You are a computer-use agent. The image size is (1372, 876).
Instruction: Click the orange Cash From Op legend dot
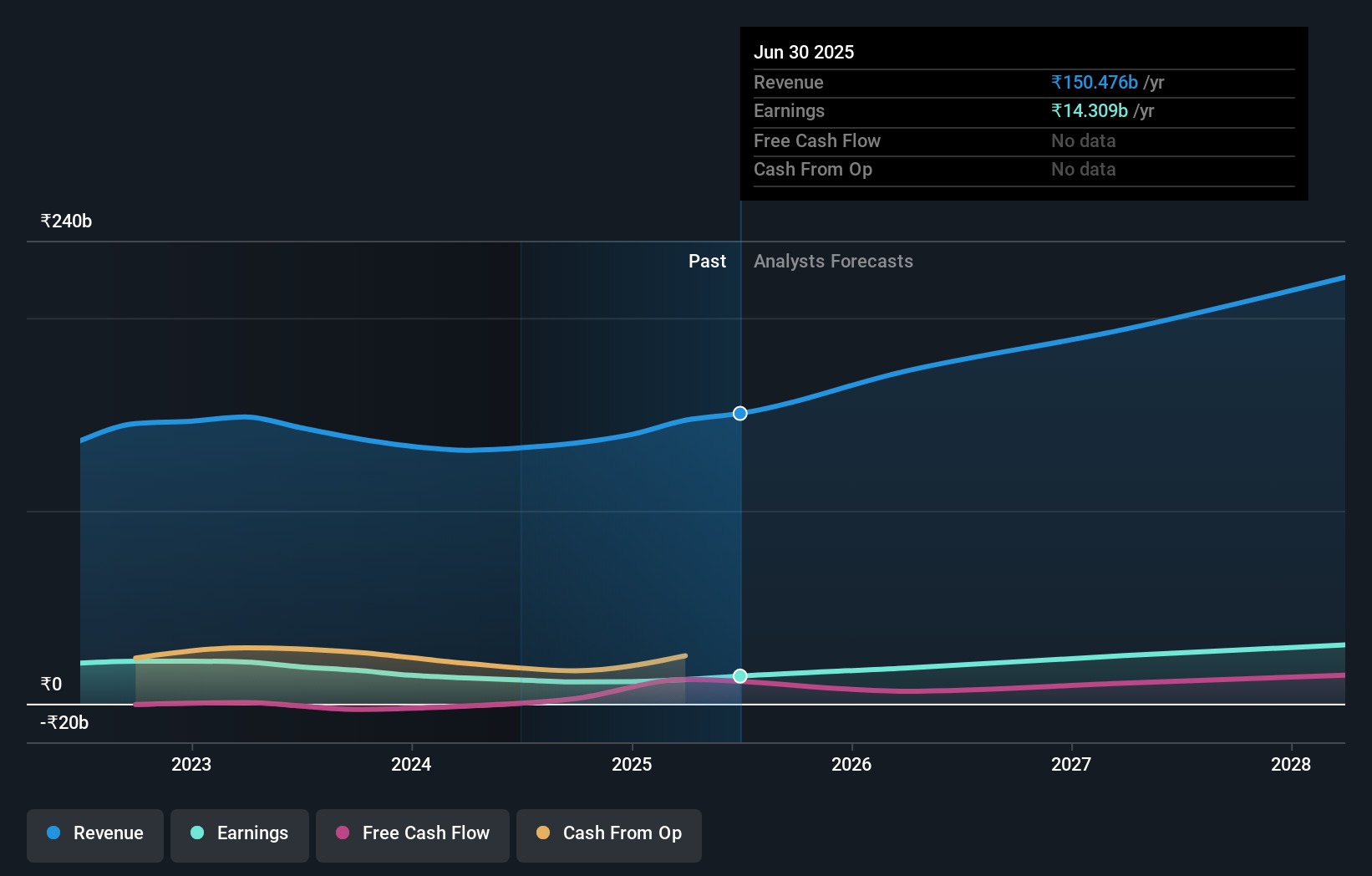pyautogui.click(x=543, y=833)
